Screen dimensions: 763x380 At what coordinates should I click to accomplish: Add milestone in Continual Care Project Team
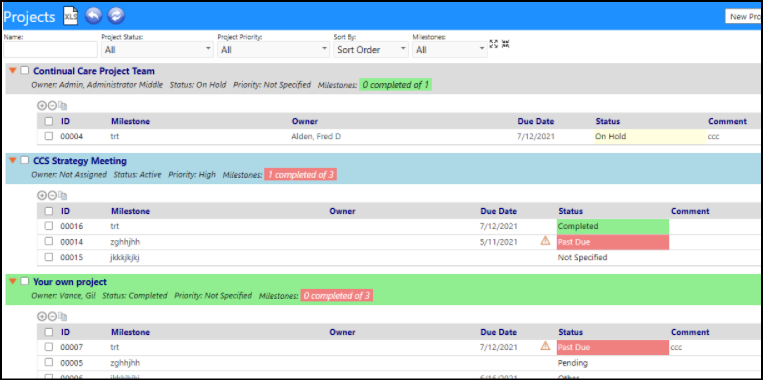tap(42, 106)
